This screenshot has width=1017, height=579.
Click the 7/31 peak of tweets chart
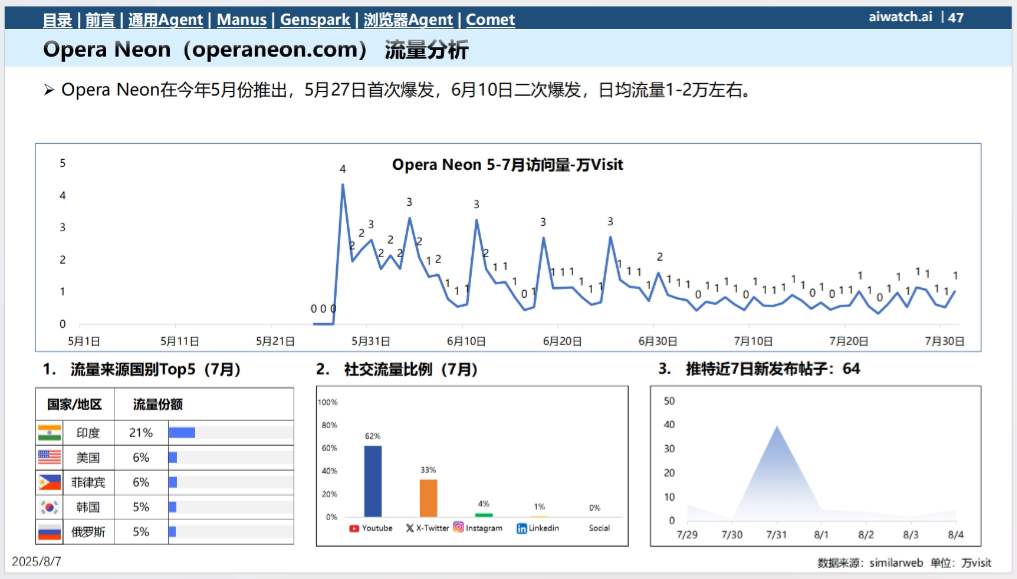click(777, 427)
